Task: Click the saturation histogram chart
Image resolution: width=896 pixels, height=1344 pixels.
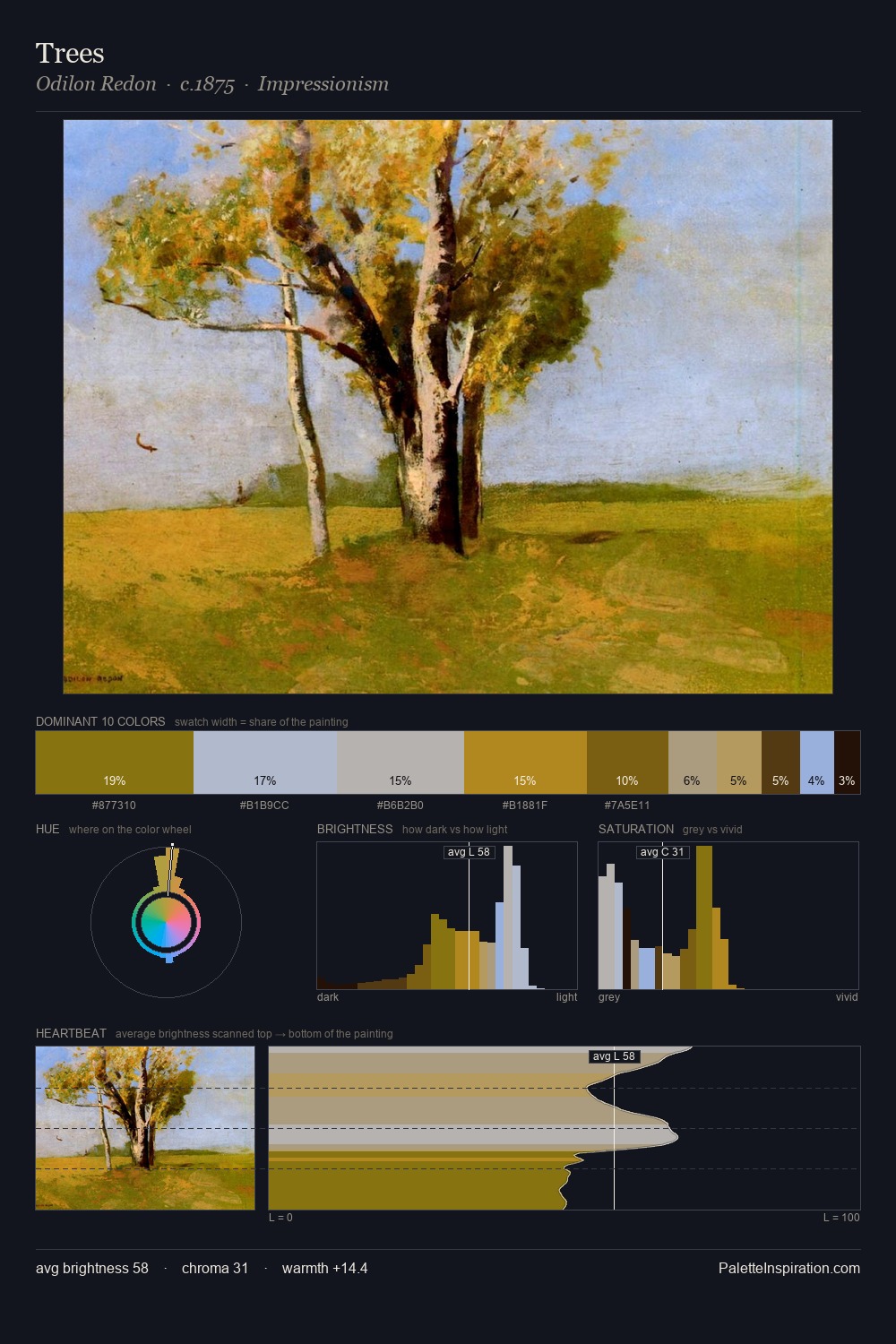Action: 728,916
